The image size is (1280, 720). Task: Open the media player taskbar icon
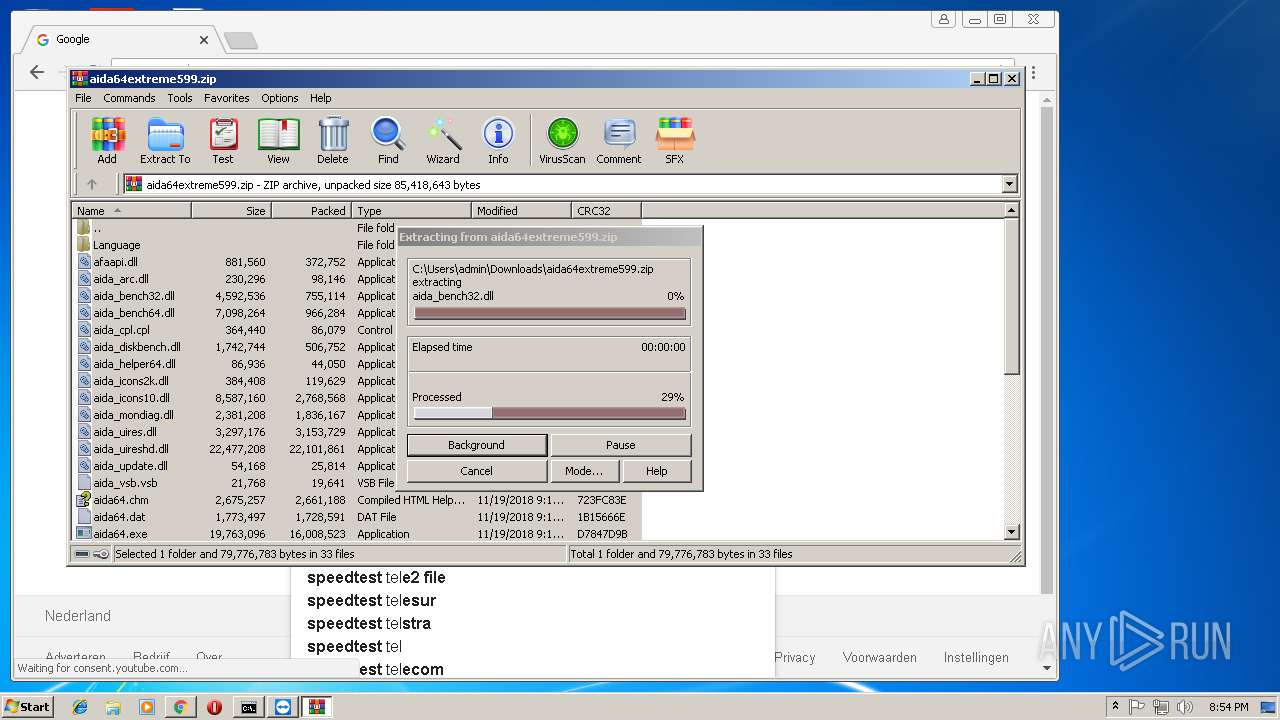[x=147, y=707]
